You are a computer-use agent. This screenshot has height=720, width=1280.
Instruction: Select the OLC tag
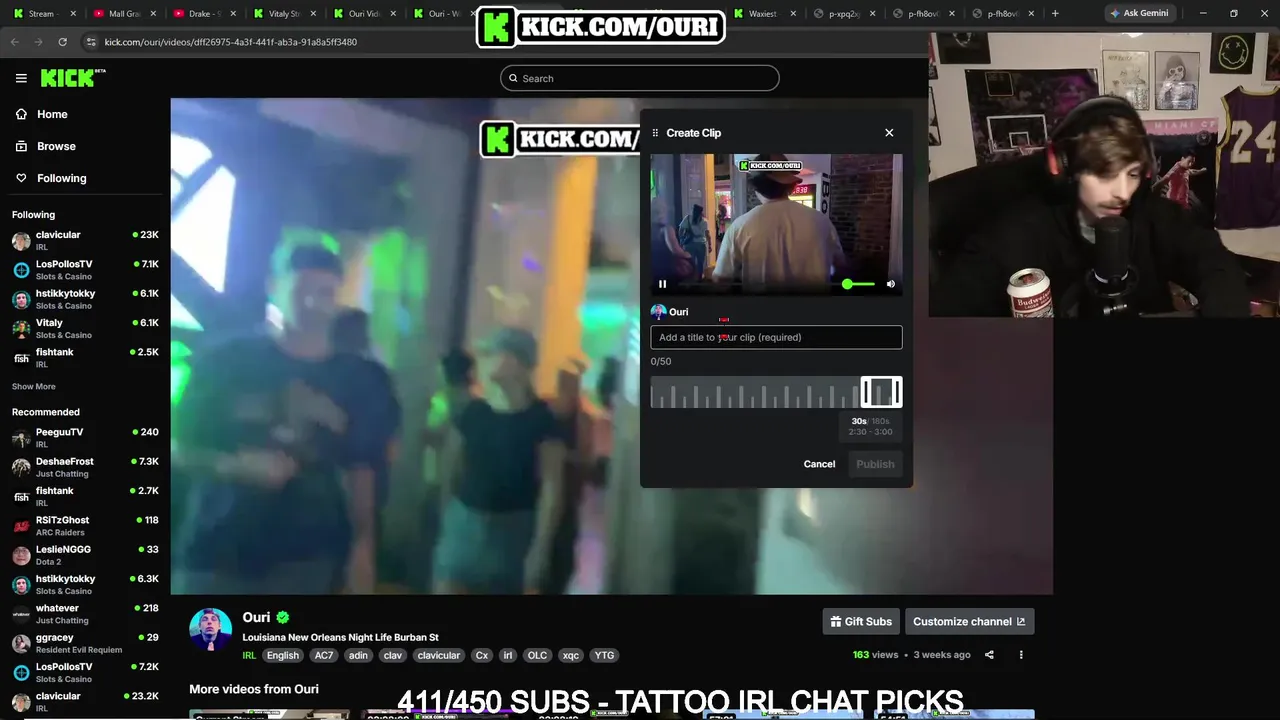point(538,656)
